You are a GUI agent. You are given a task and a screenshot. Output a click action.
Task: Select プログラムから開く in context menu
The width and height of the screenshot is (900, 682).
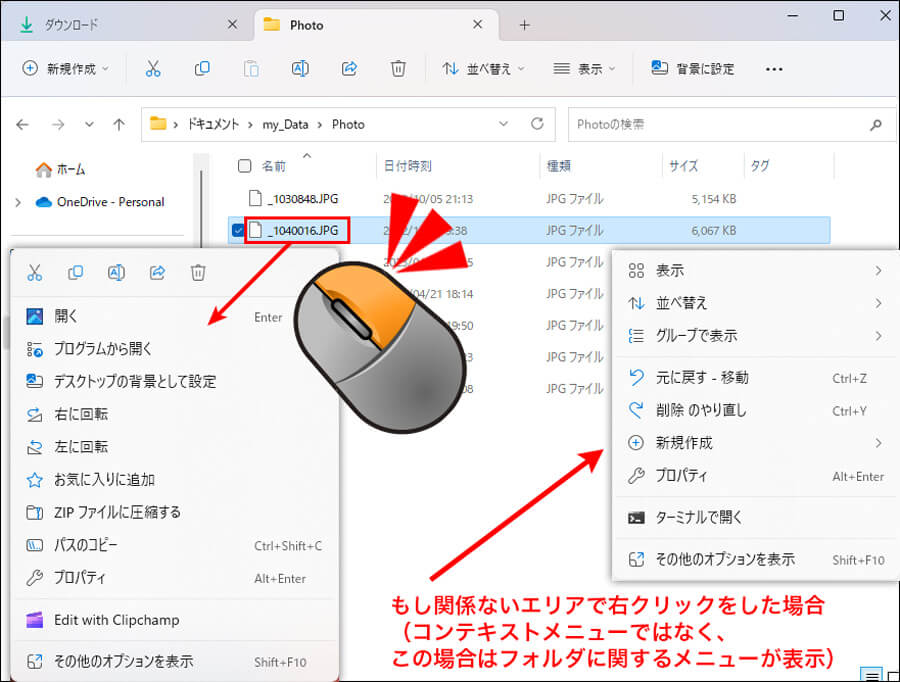click(103, 349)
